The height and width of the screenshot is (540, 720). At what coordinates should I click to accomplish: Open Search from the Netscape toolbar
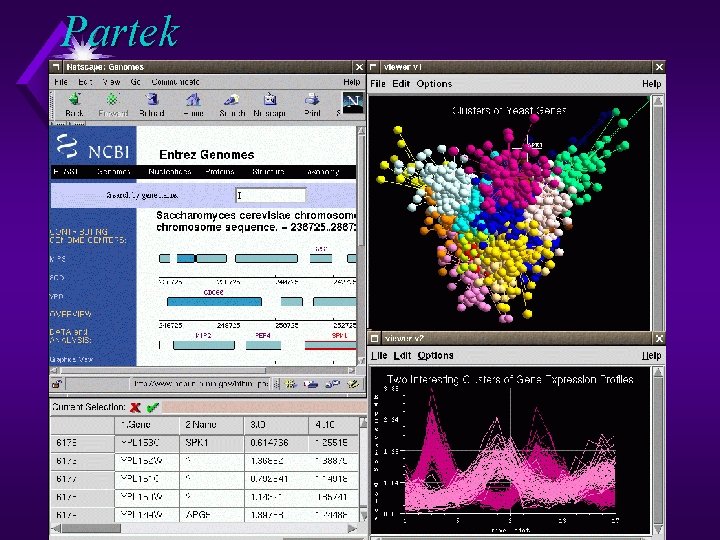click(x=232, y=105)
